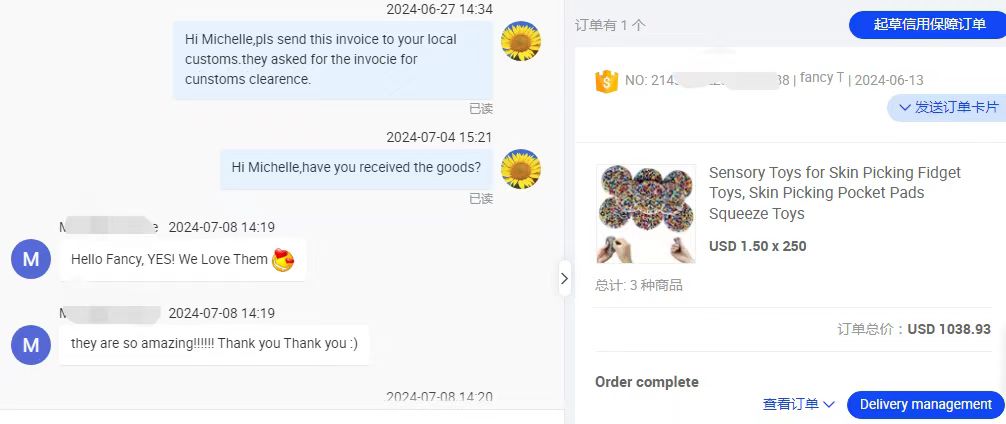Image resolution: width=1006 pixels, height=424 pixels.
Task: Click the sunflower avatar beside the invoice message
Action: pos(520,42)
